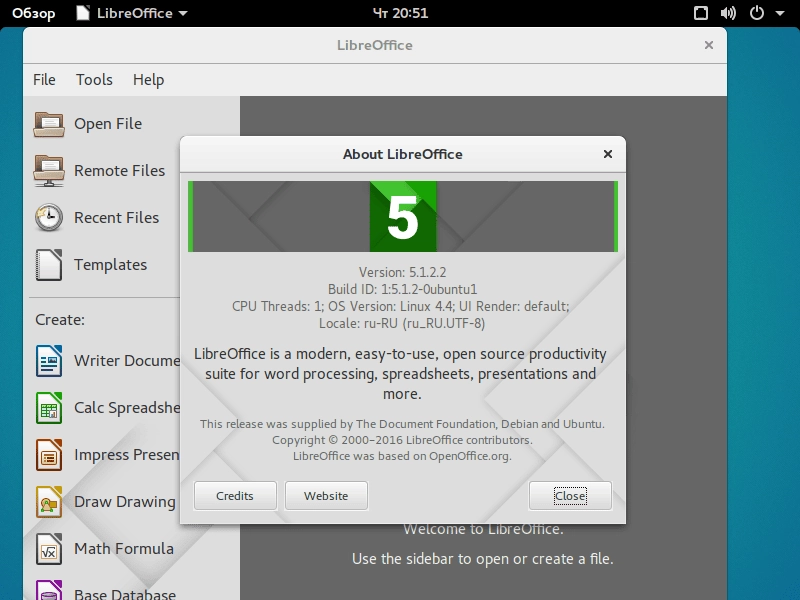The height and width of the screenshot is (600, 800).
Task: Click the Locale: ru-RU text line
Action: click(x=402, y=323)
